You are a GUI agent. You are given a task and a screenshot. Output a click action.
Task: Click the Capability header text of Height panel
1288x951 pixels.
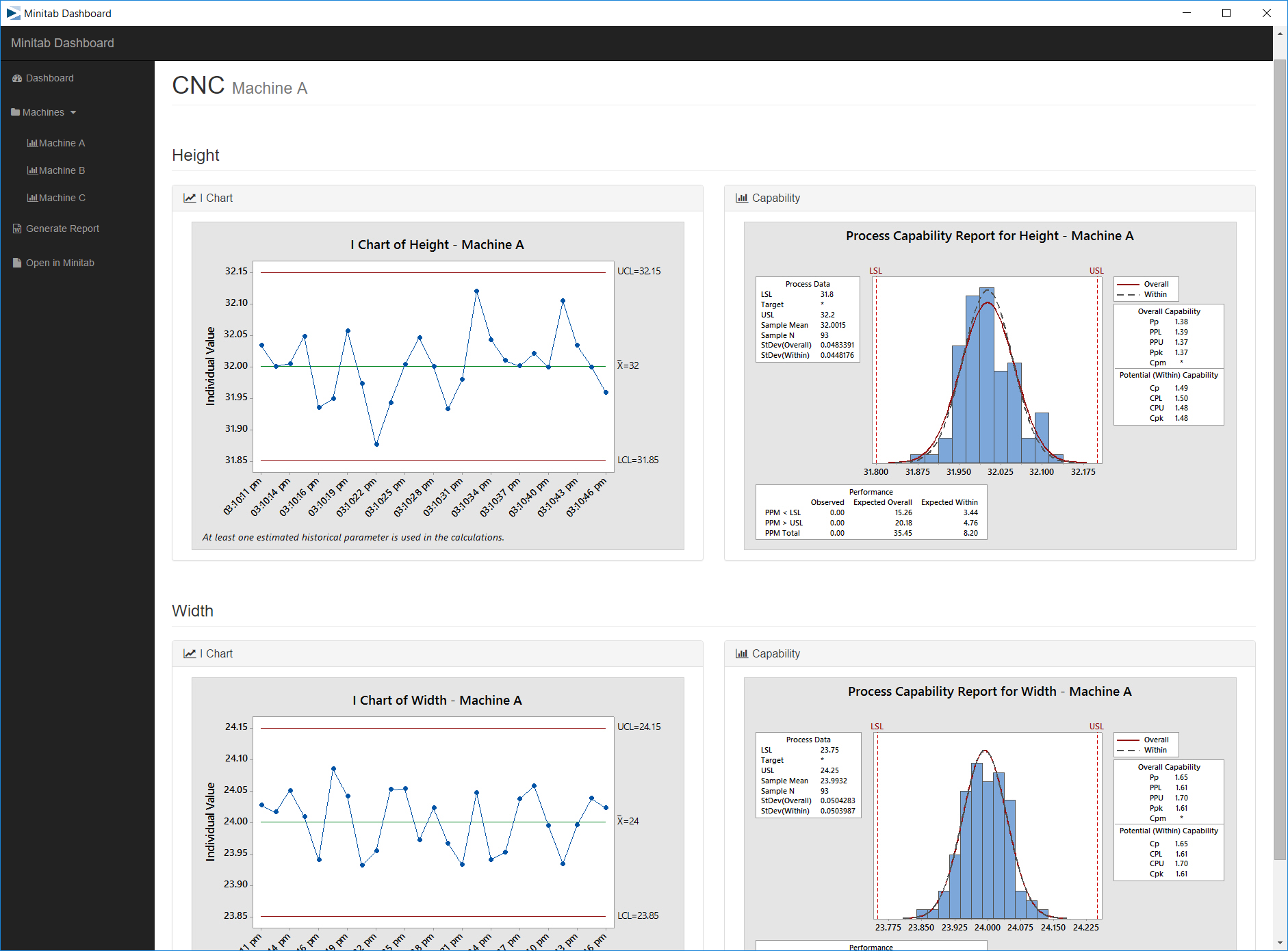[x=776, y=198]
